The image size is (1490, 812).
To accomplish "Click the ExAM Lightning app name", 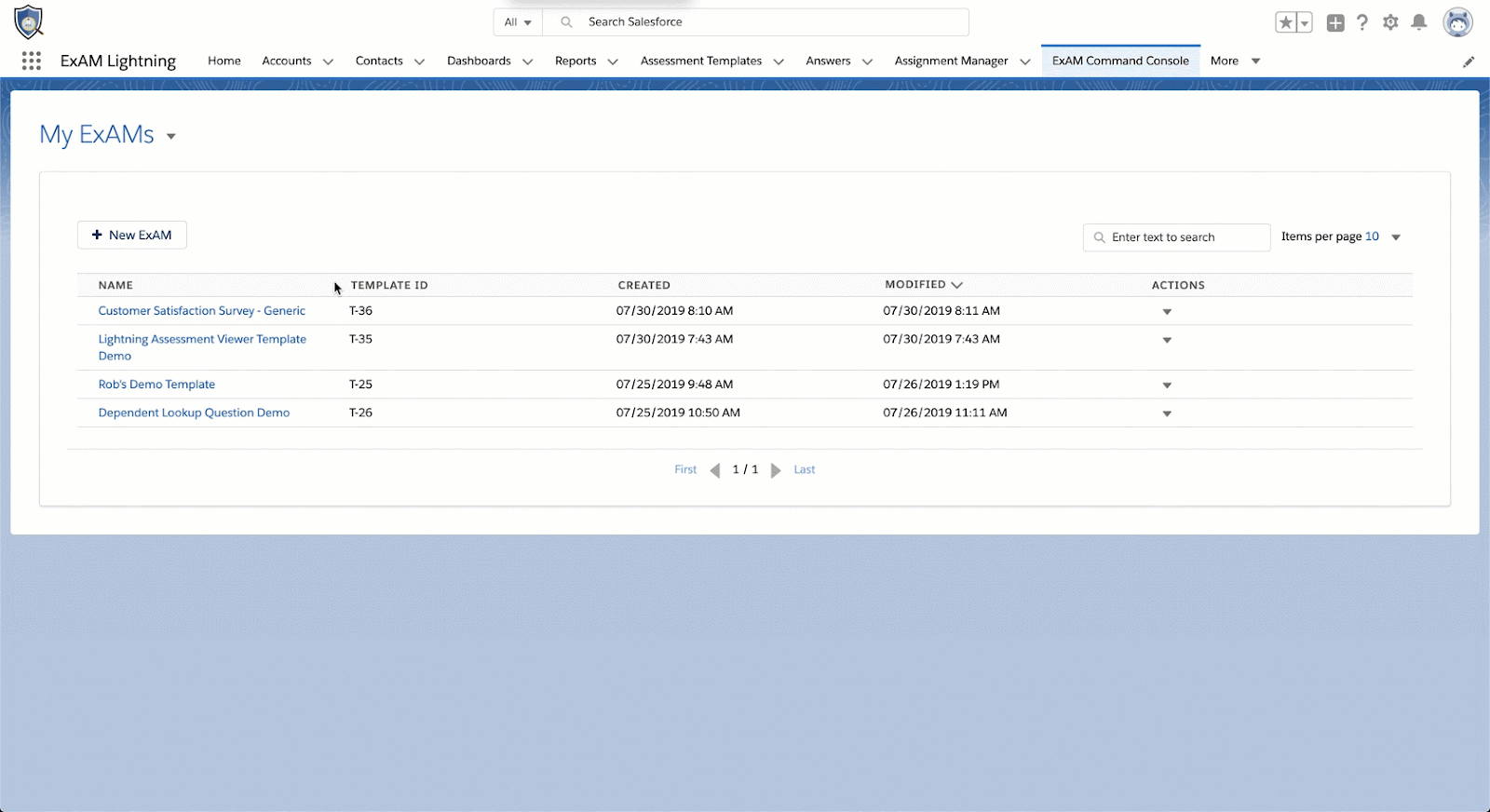I will click(118, 61).
